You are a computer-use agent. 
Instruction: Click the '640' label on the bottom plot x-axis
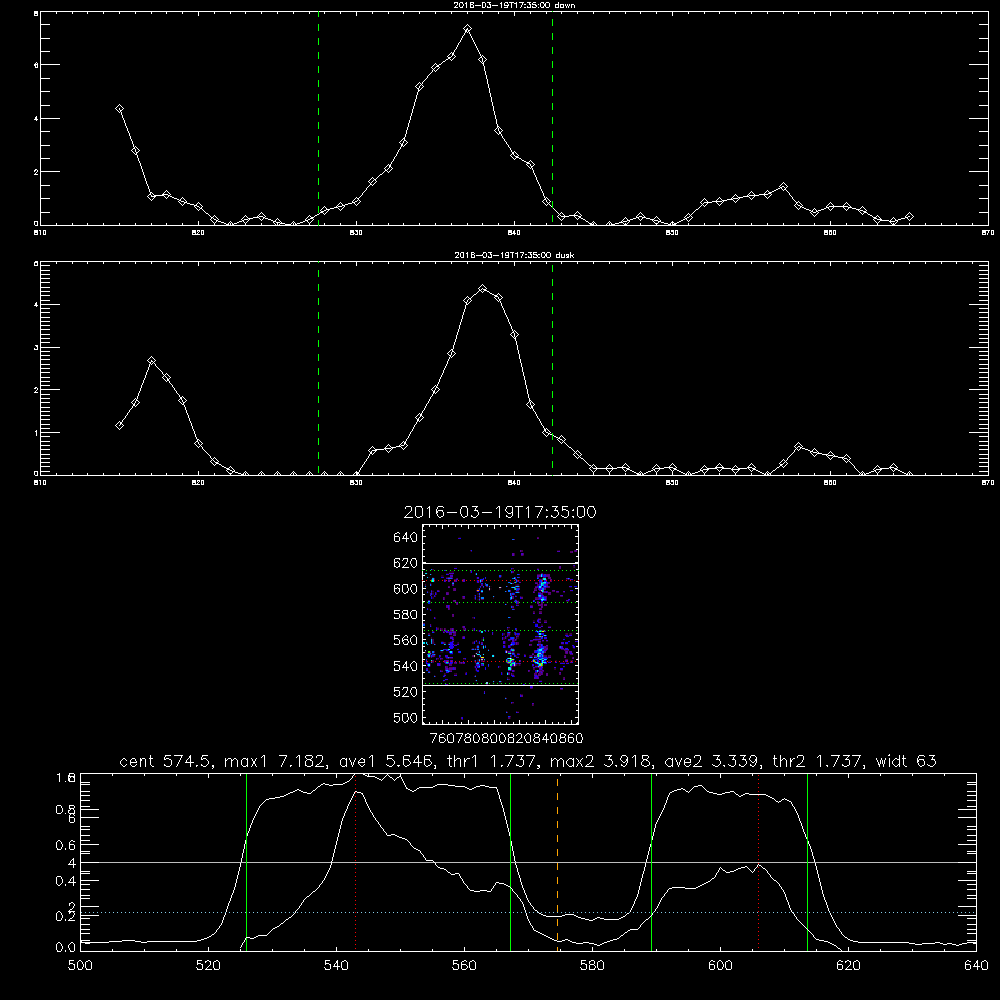[976, 966]
